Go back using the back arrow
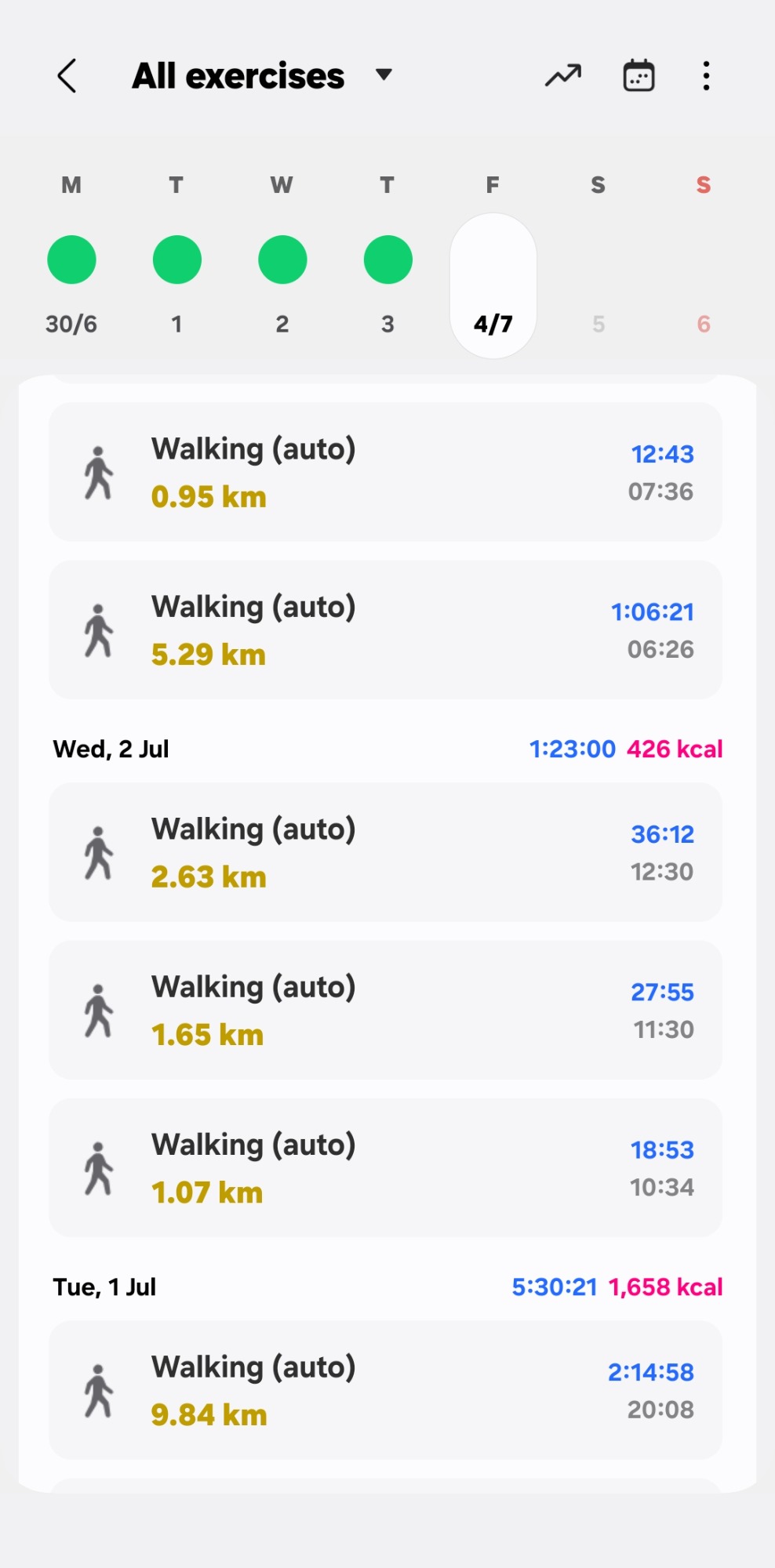 tap(67, 76)
